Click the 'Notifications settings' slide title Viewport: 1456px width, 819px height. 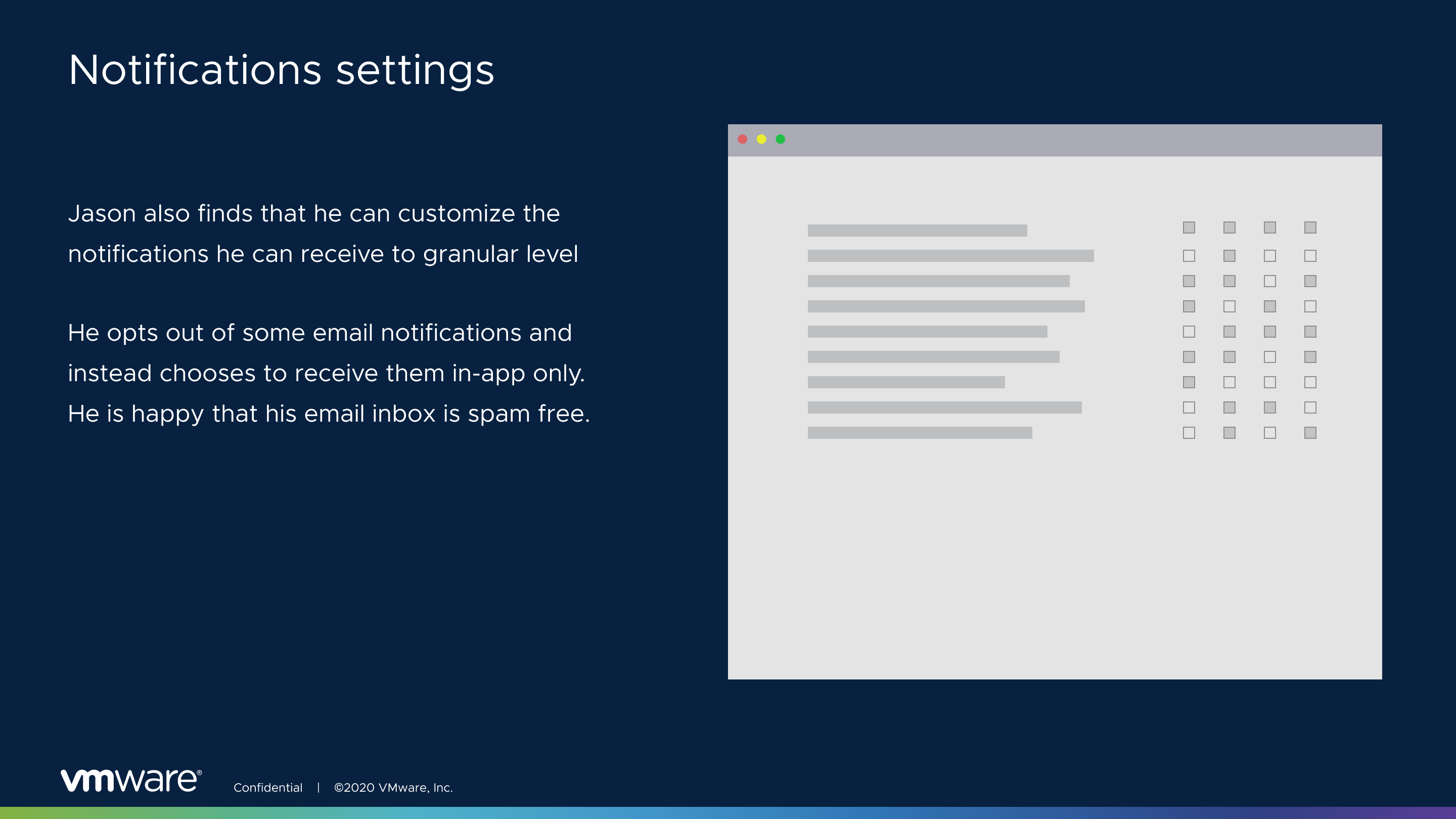coord(281,70)
